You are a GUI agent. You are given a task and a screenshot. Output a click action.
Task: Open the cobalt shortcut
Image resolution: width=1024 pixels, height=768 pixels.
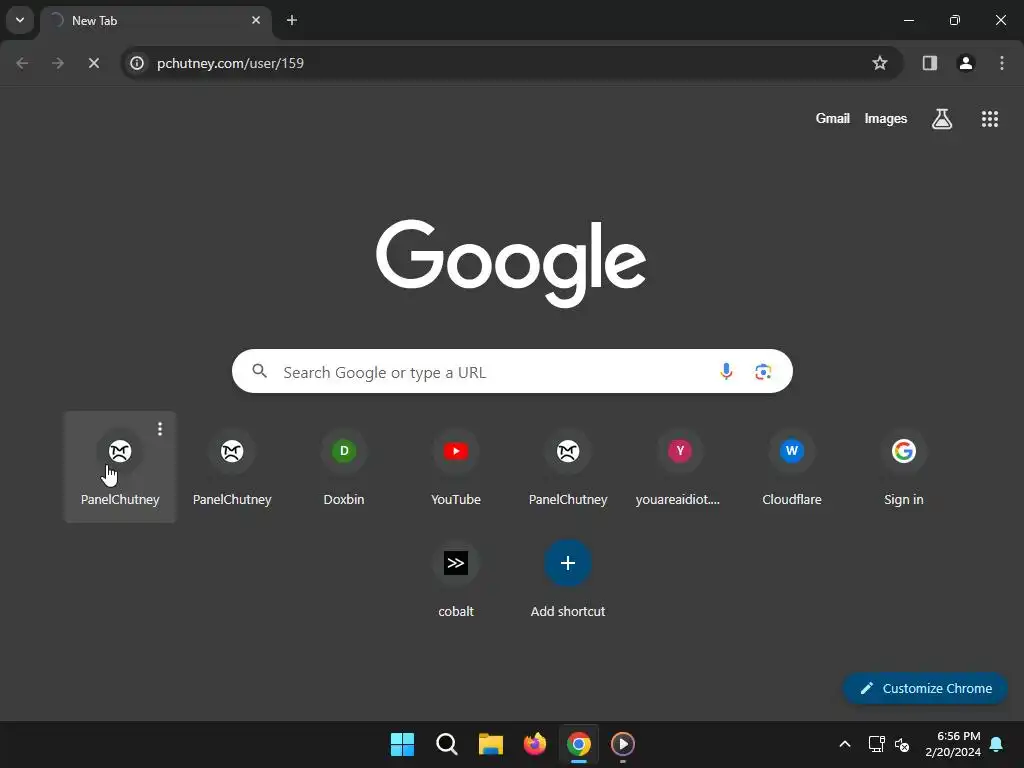pos(456,579)
